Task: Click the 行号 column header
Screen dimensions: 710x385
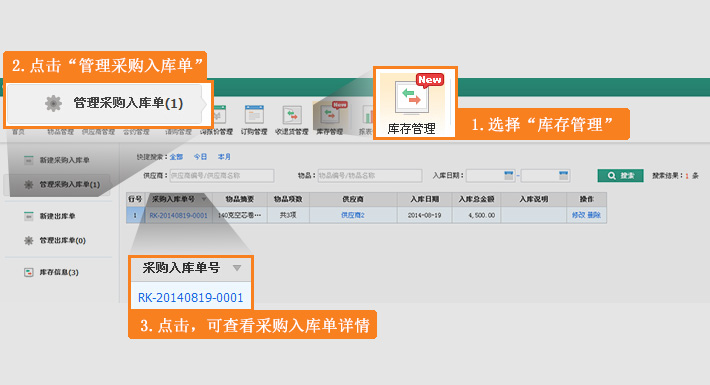Action: pyautogui.click(x=135, y=199)
